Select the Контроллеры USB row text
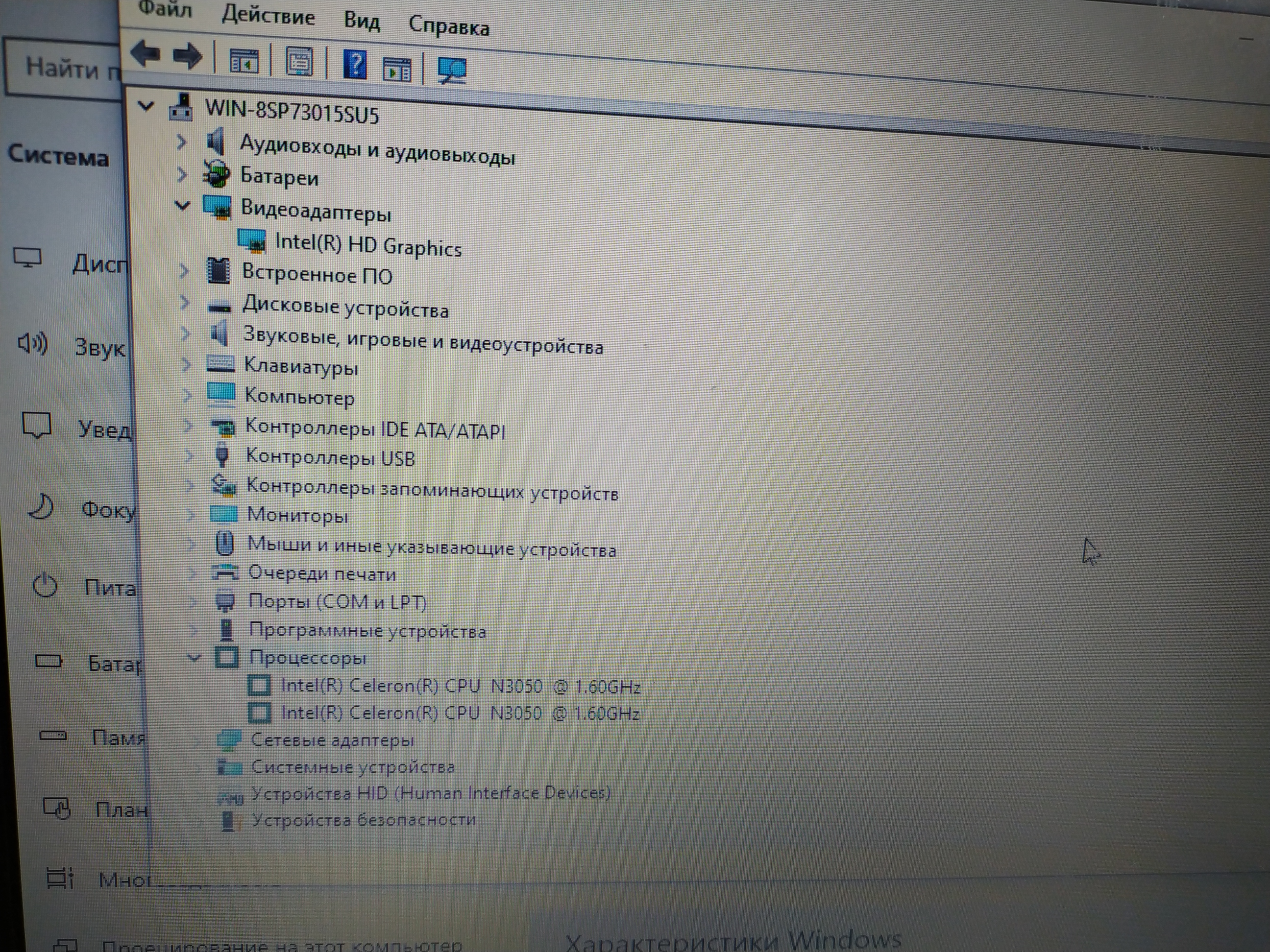Image resolution: width=1270 pixels, height=952 pixels. pyautogui.click(x=330, y=457)
